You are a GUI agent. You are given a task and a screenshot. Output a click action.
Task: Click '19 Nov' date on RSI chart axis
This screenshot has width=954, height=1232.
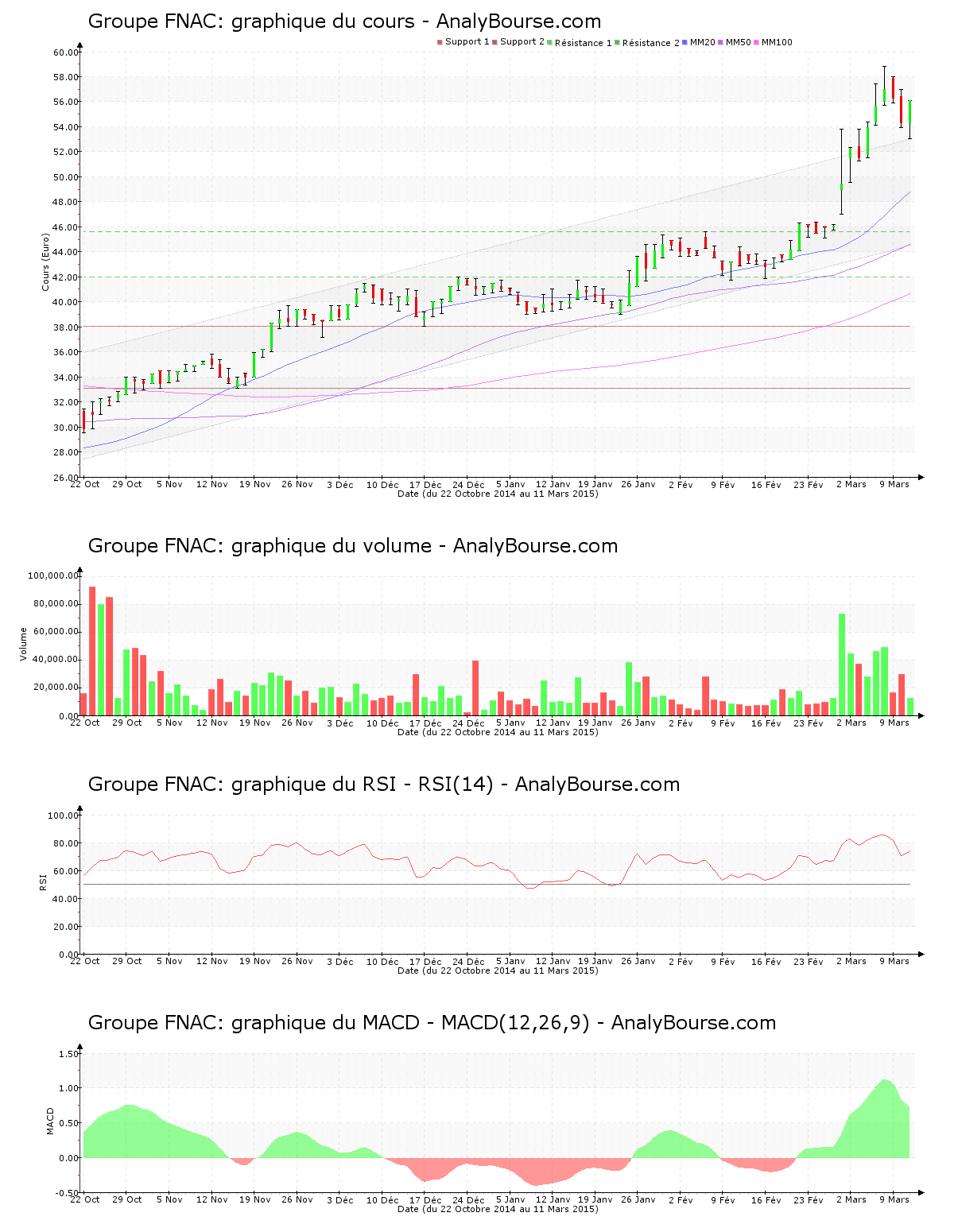click(x=255, y=961)
